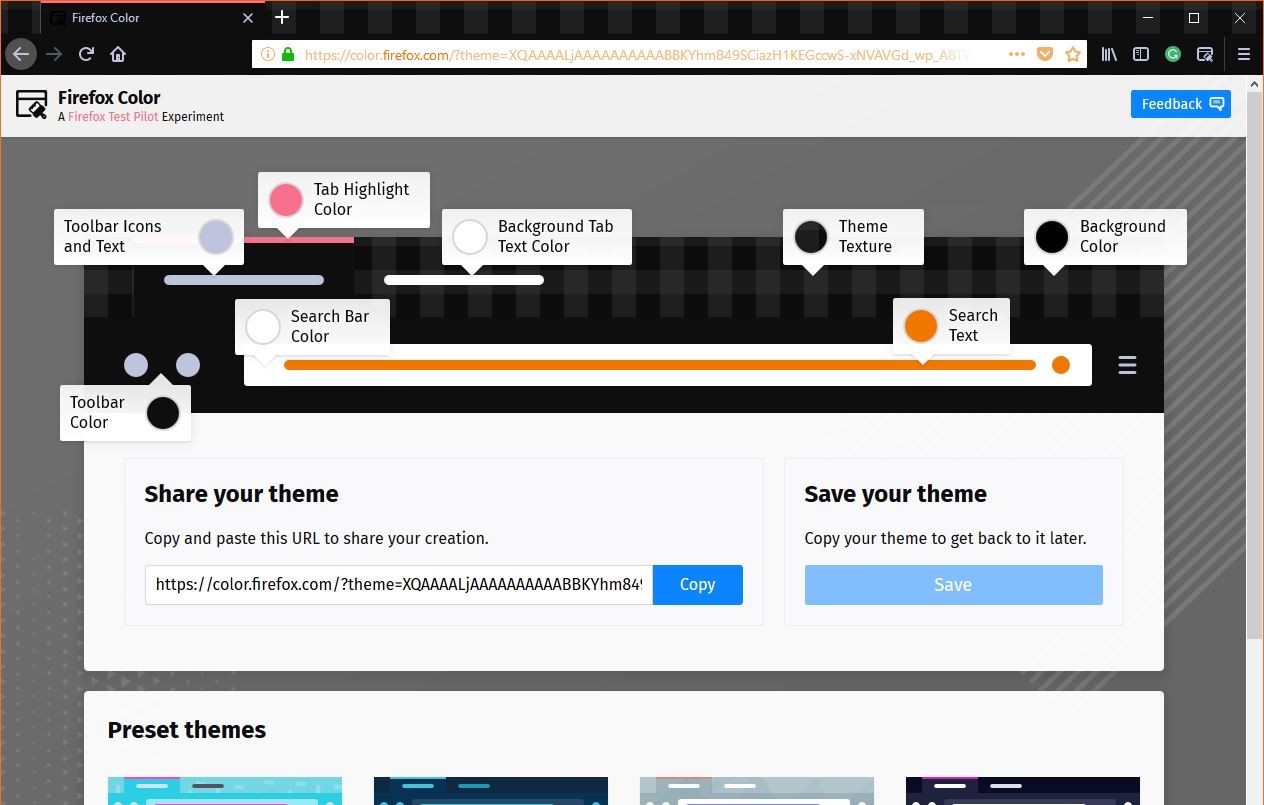Click the Feedback button

tap(1180, 104)
